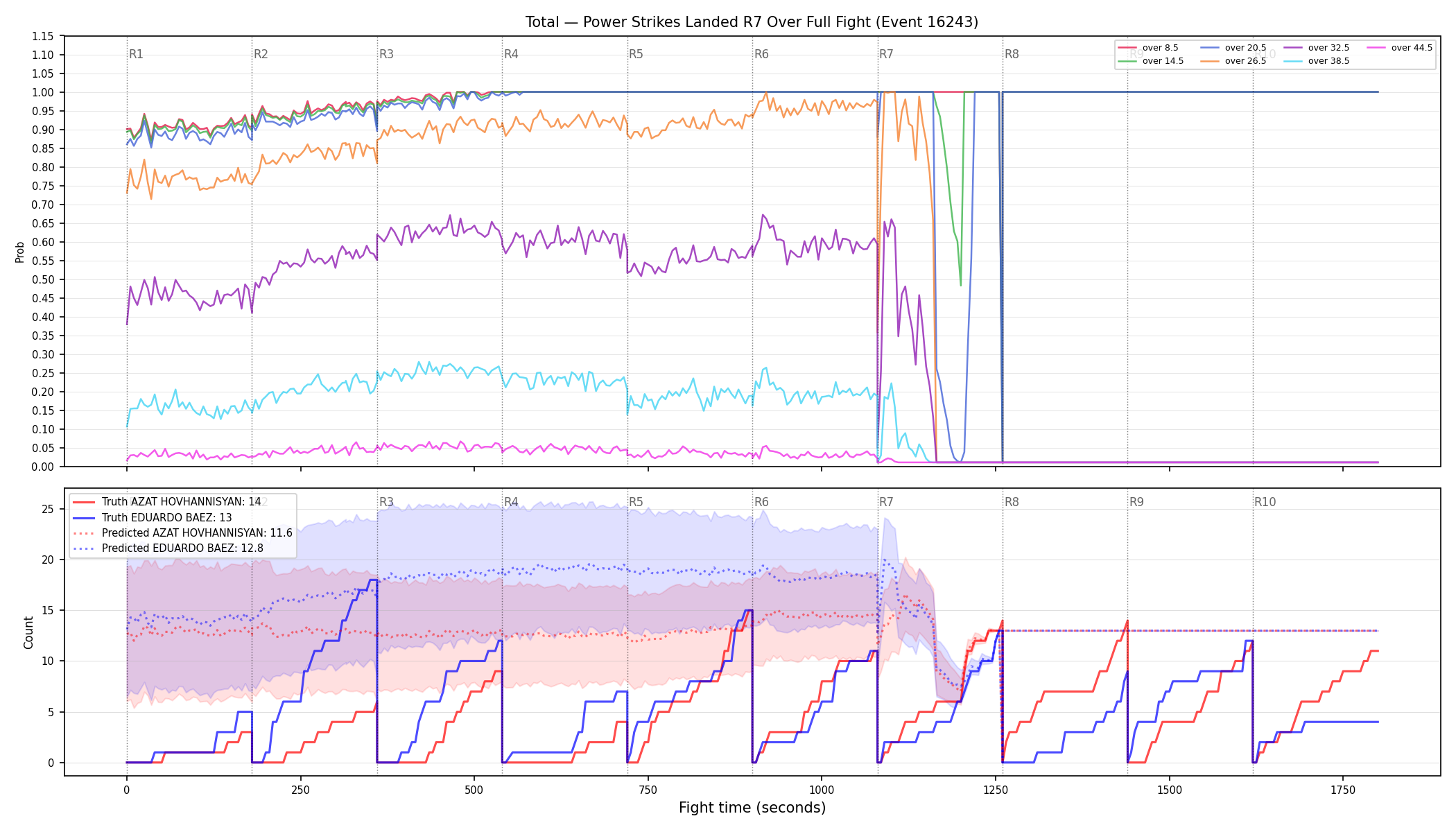Click the 1750 tick on the time axis
Screen dimensions: 1456x832
point(1343,790)
